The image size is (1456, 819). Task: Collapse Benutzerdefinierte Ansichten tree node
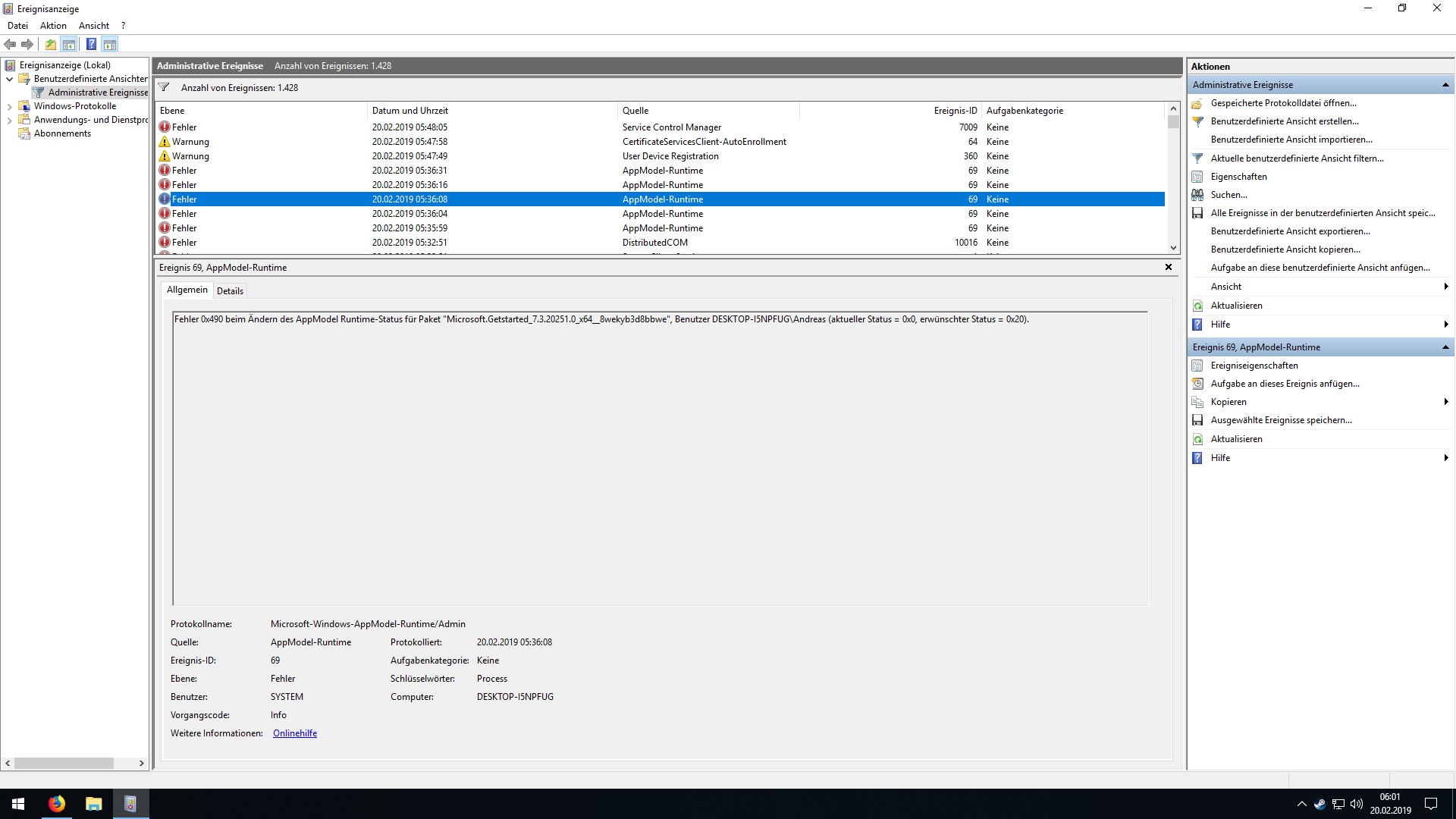(9, 79)
